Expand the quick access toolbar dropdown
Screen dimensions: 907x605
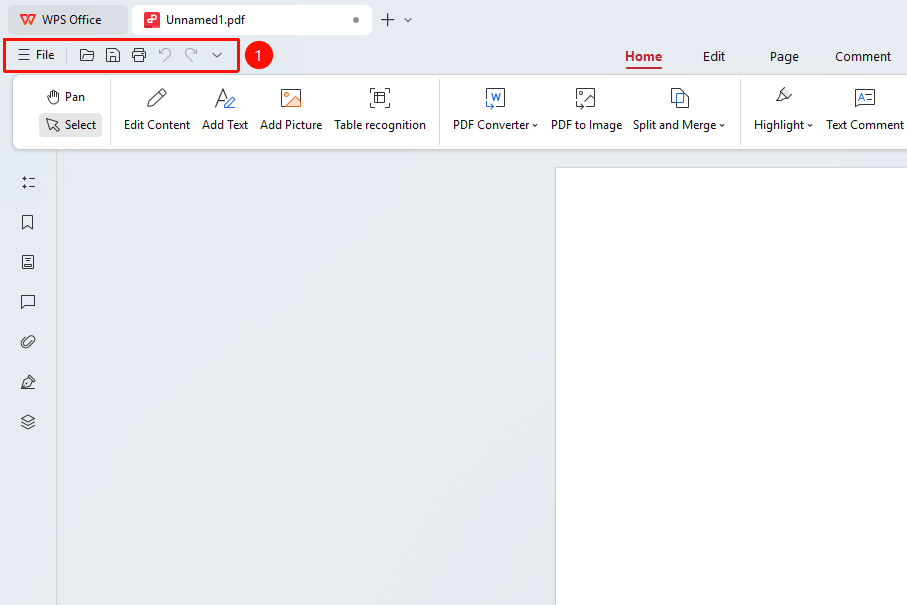pyautogui.click(x=217, y=55)
